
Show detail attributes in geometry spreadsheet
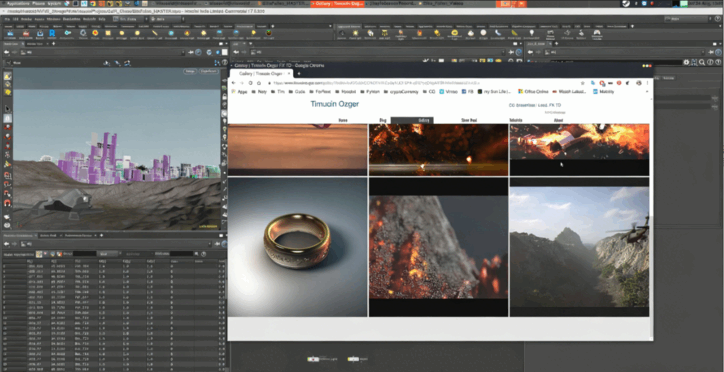click(x=60, y=254)
